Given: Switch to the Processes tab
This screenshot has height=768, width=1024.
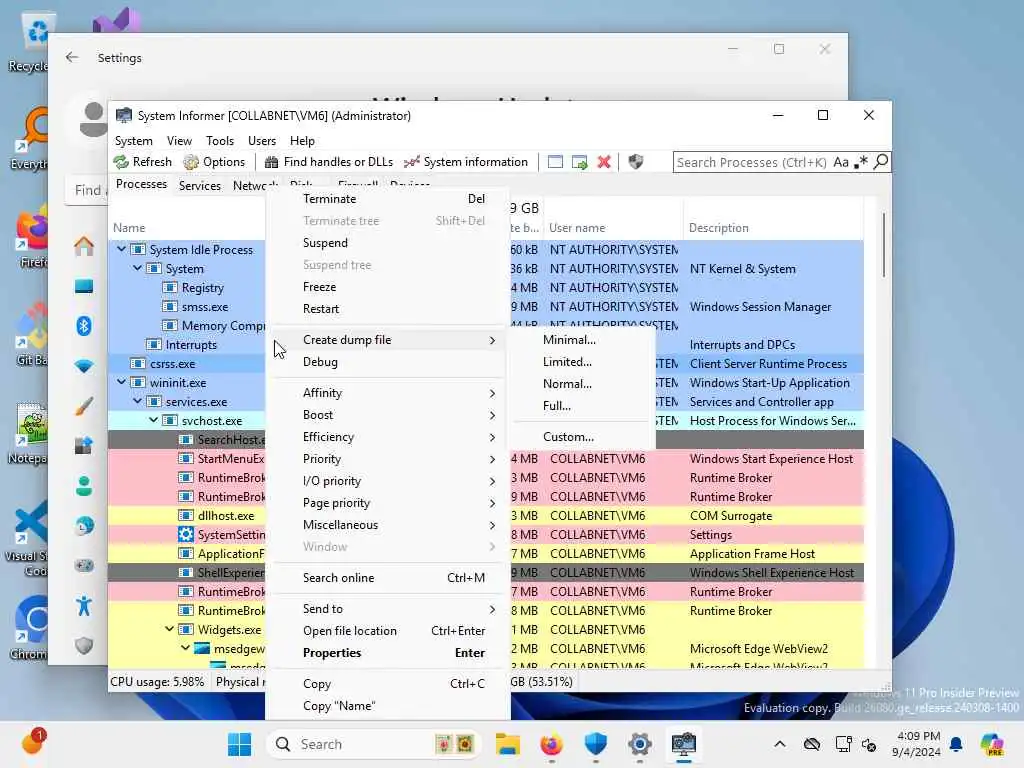Looking at the screenshot, I should pos(141,184).
